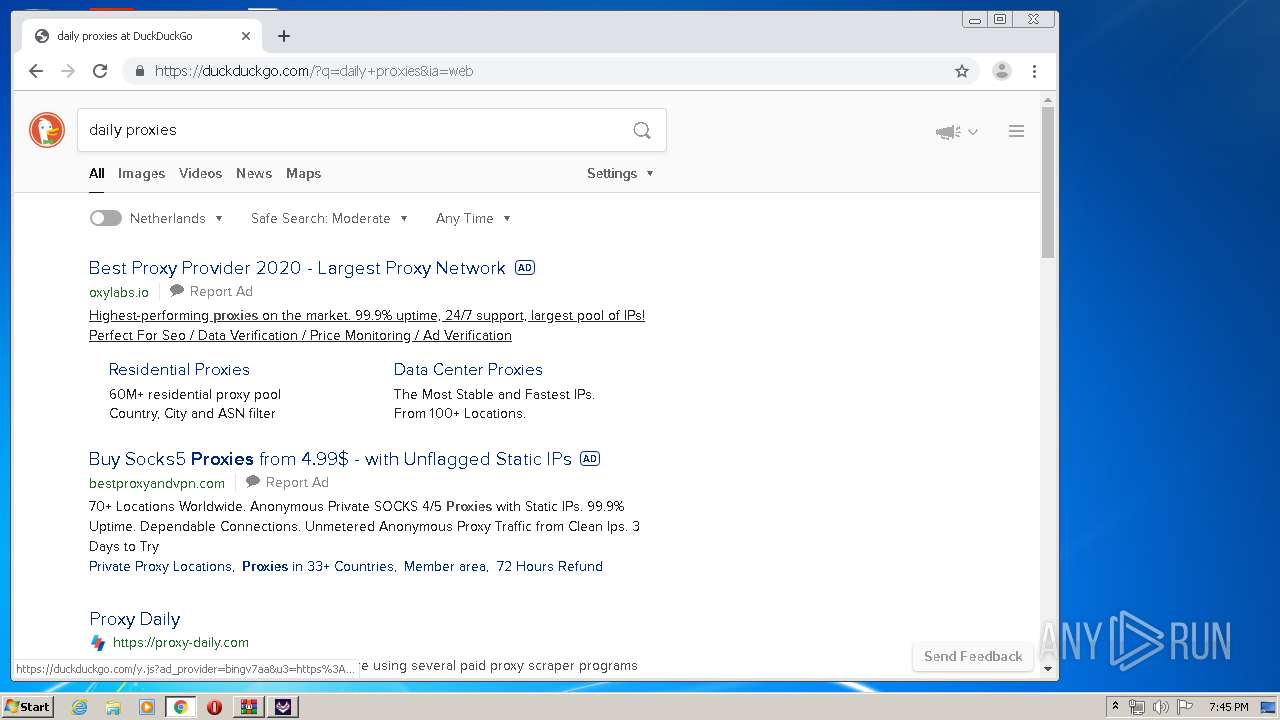This screenshot has height=720, width=1280.
Task: Switch to the Maps tab
Action: 303,173
